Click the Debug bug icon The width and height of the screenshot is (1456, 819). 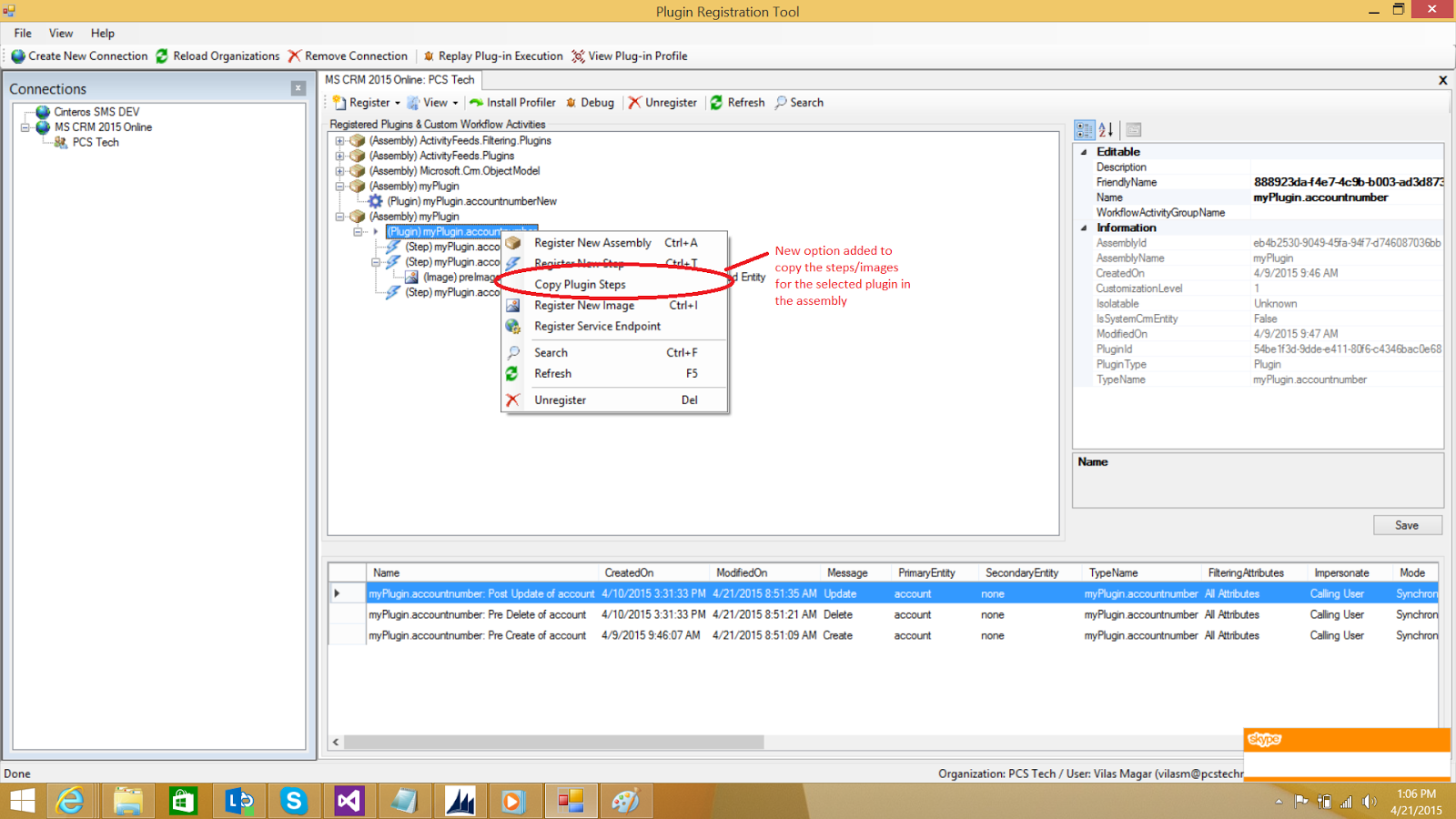573,102
